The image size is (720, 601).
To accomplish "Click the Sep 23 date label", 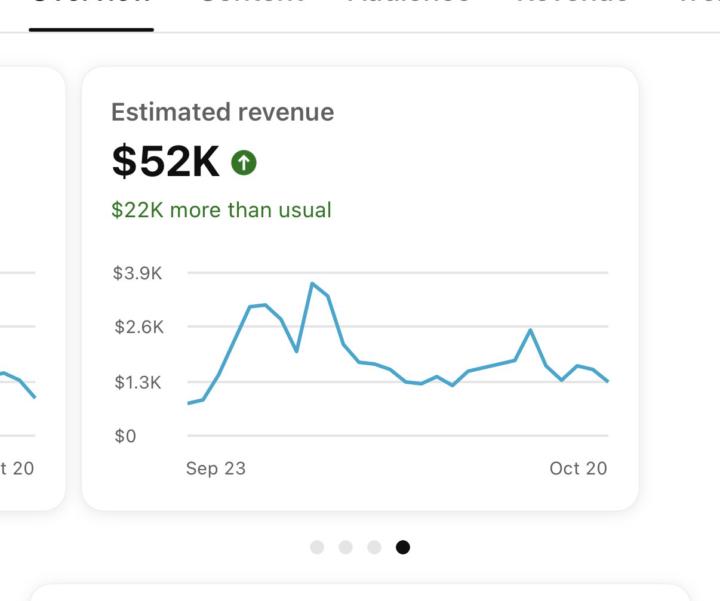I will click(x=216, y=468).
